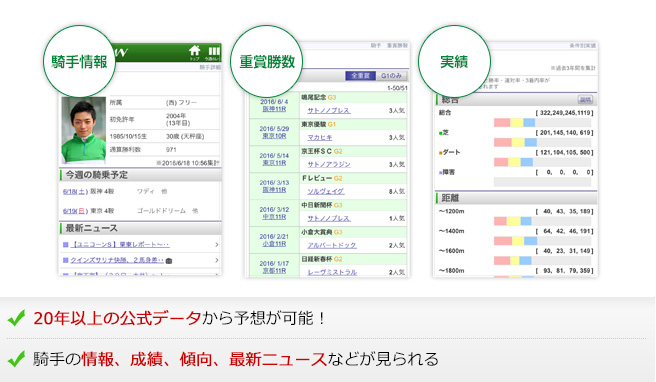Click the 30歳 (天秤座) age value

point(185,136)
